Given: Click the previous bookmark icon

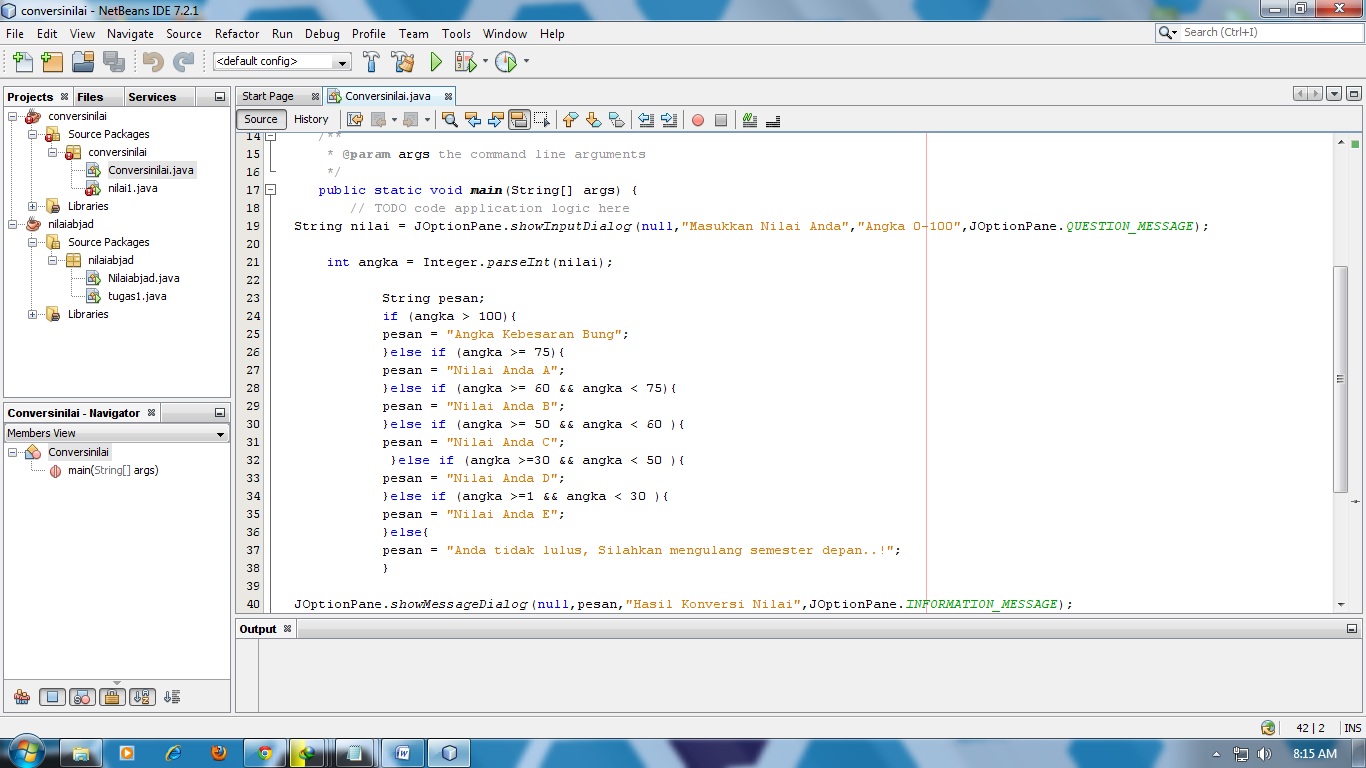Looking at the screenshot, I should coord(570,120).
